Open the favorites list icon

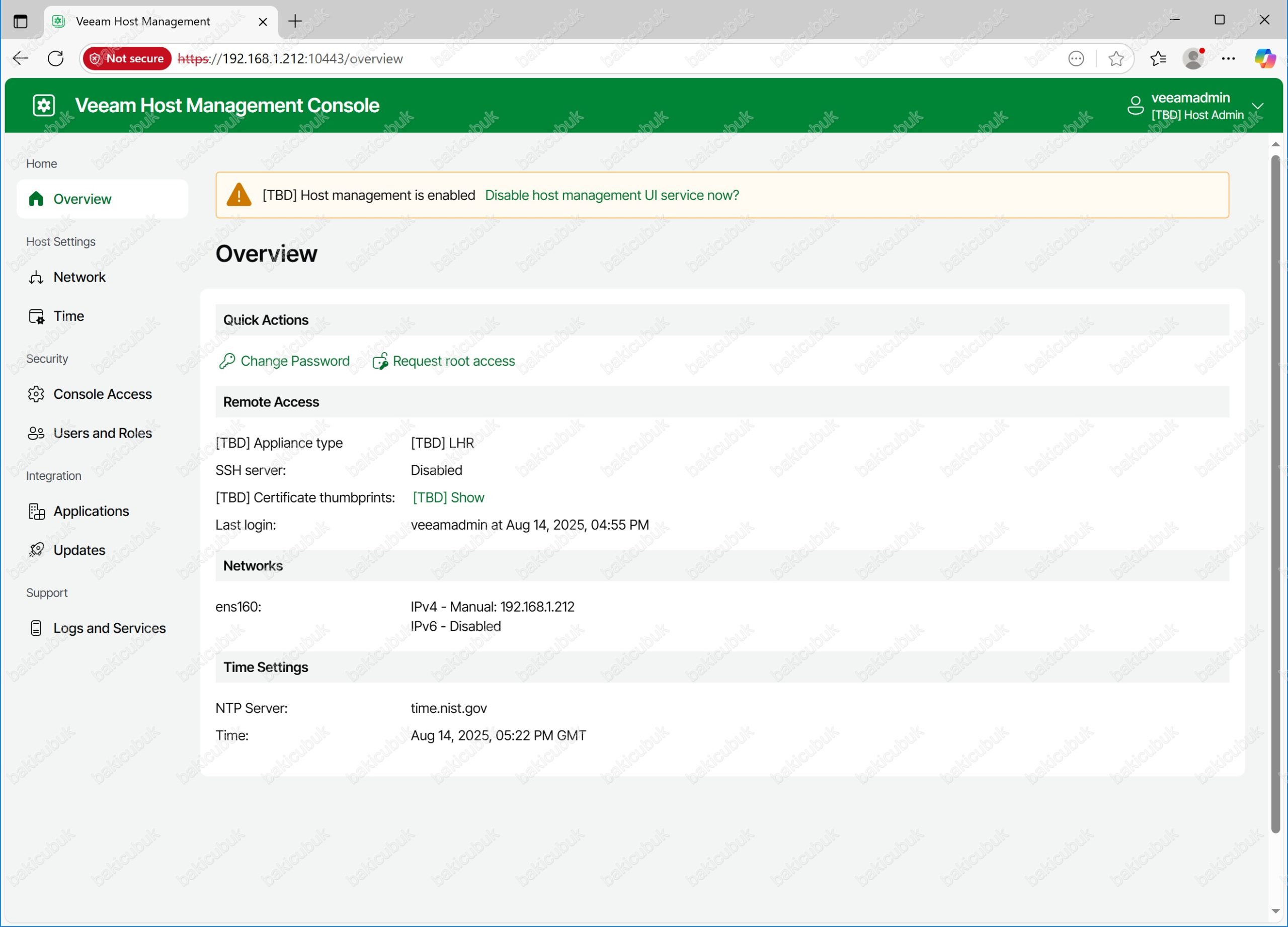pos(1158,58)
